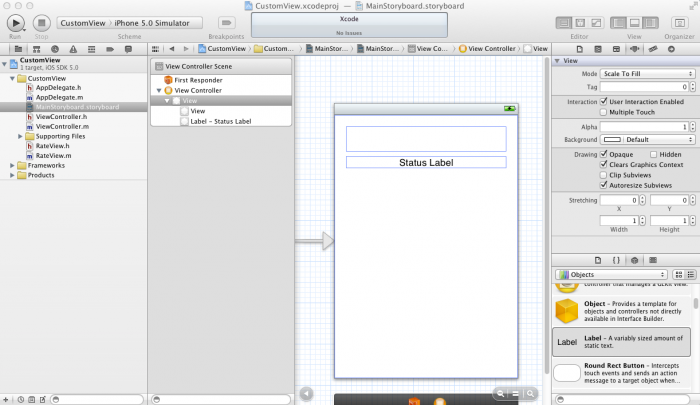Zoom out the storyboard canvas
The height and width of the screenshot is (405, 700).
click(x=500, y=393)
